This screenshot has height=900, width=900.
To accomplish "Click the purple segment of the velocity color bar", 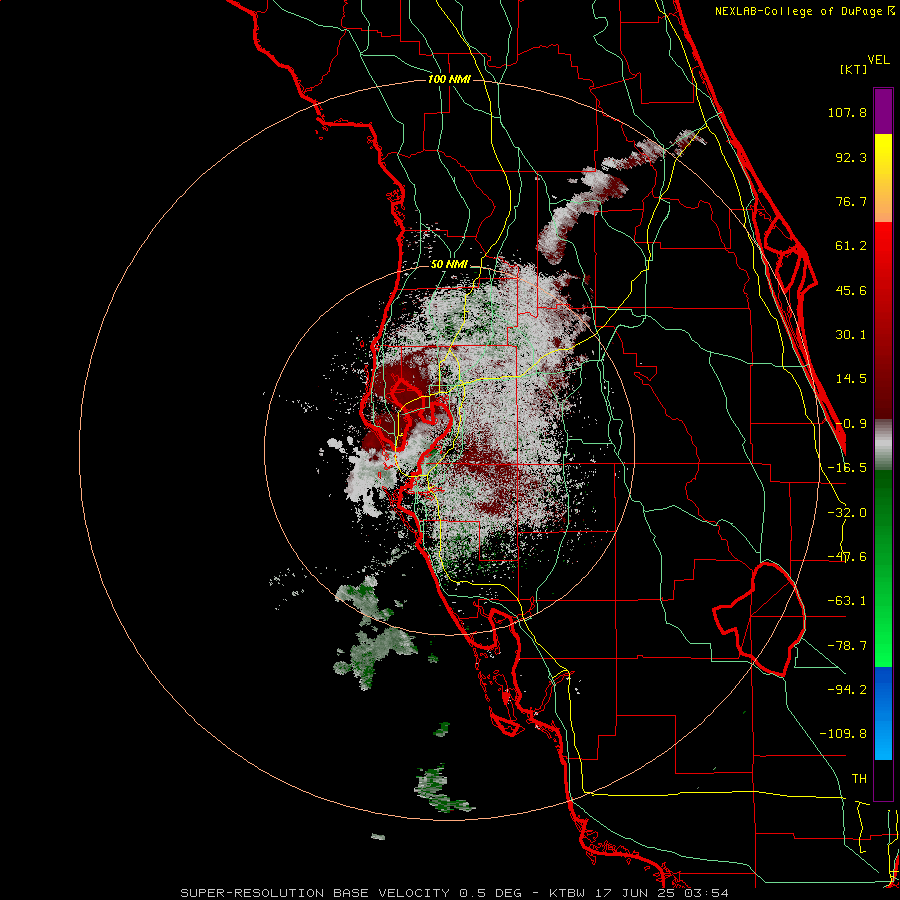I will coord(883,111).
